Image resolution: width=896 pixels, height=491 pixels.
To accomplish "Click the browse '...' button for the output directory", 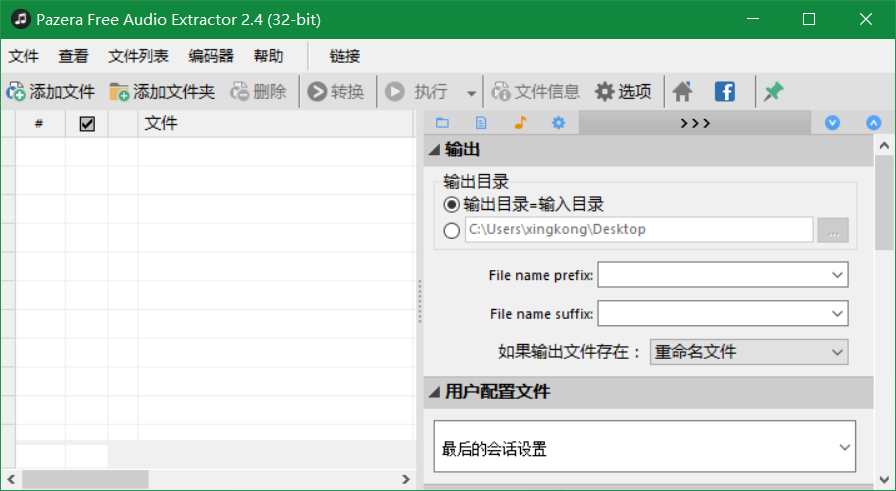I will click(833, 230).
